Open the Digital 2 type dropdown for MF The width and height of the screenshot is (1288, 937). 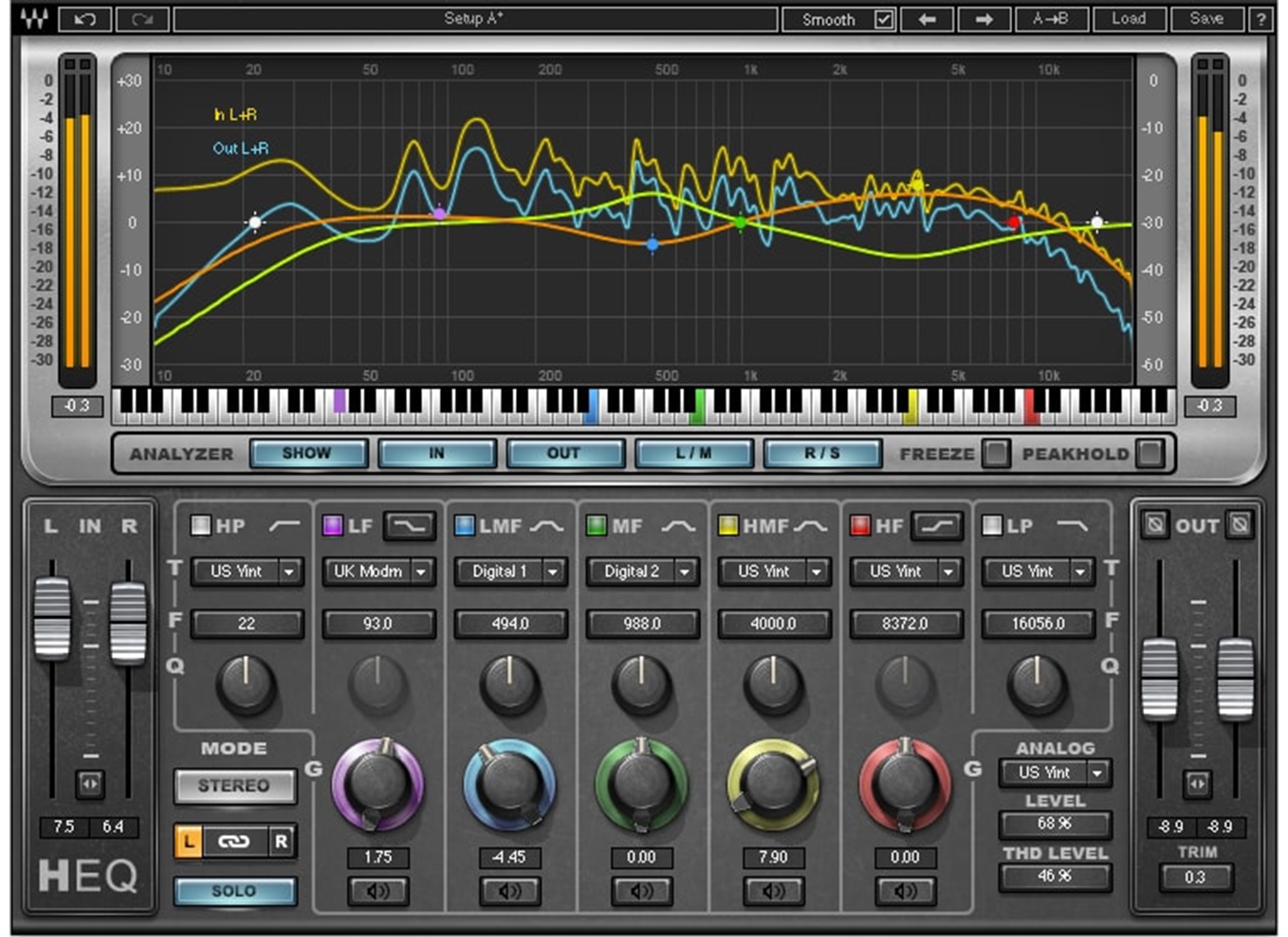point(642,571)
